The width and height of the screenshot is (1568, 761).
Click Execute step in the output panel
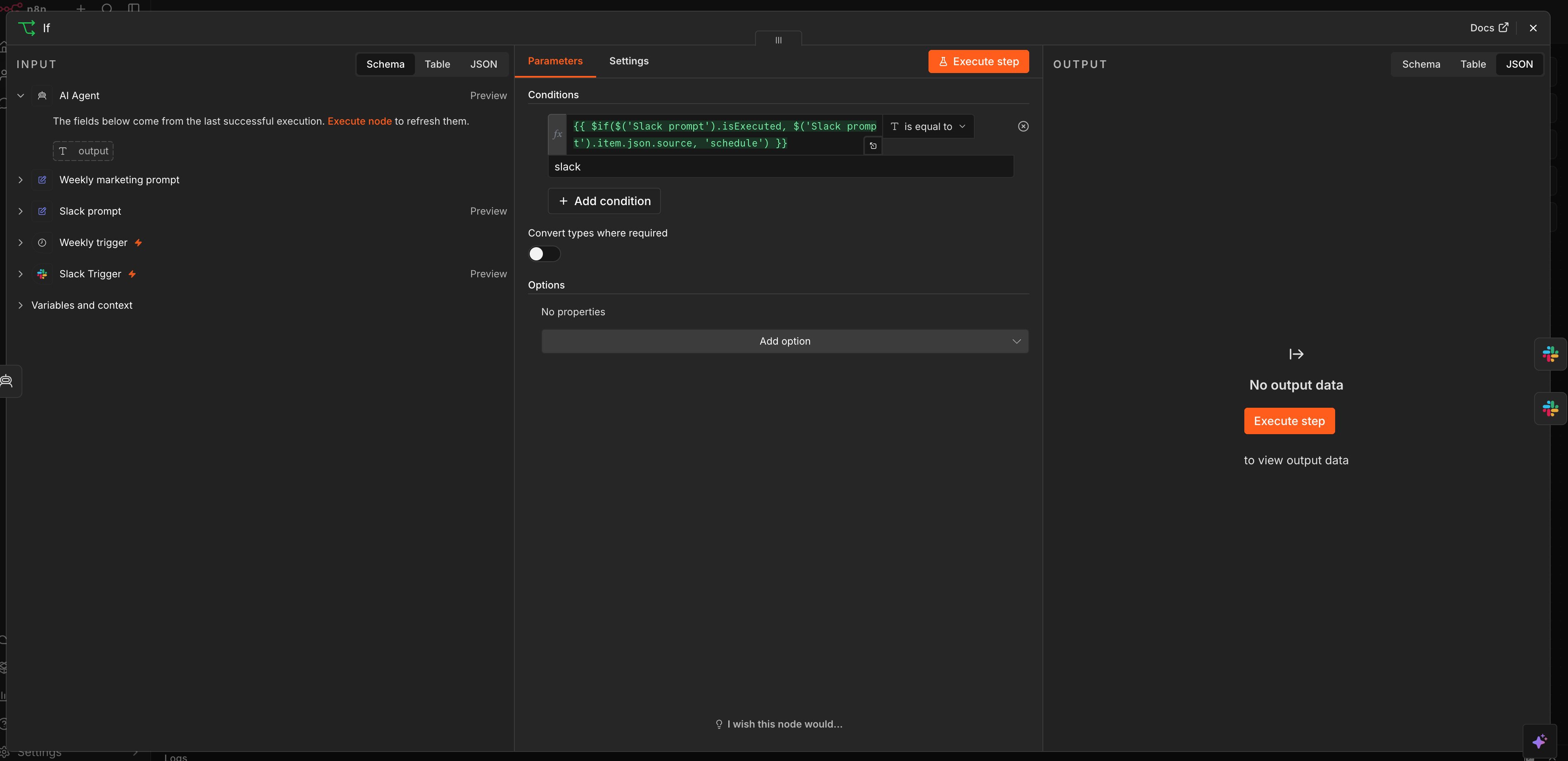tap(1289, 421)
